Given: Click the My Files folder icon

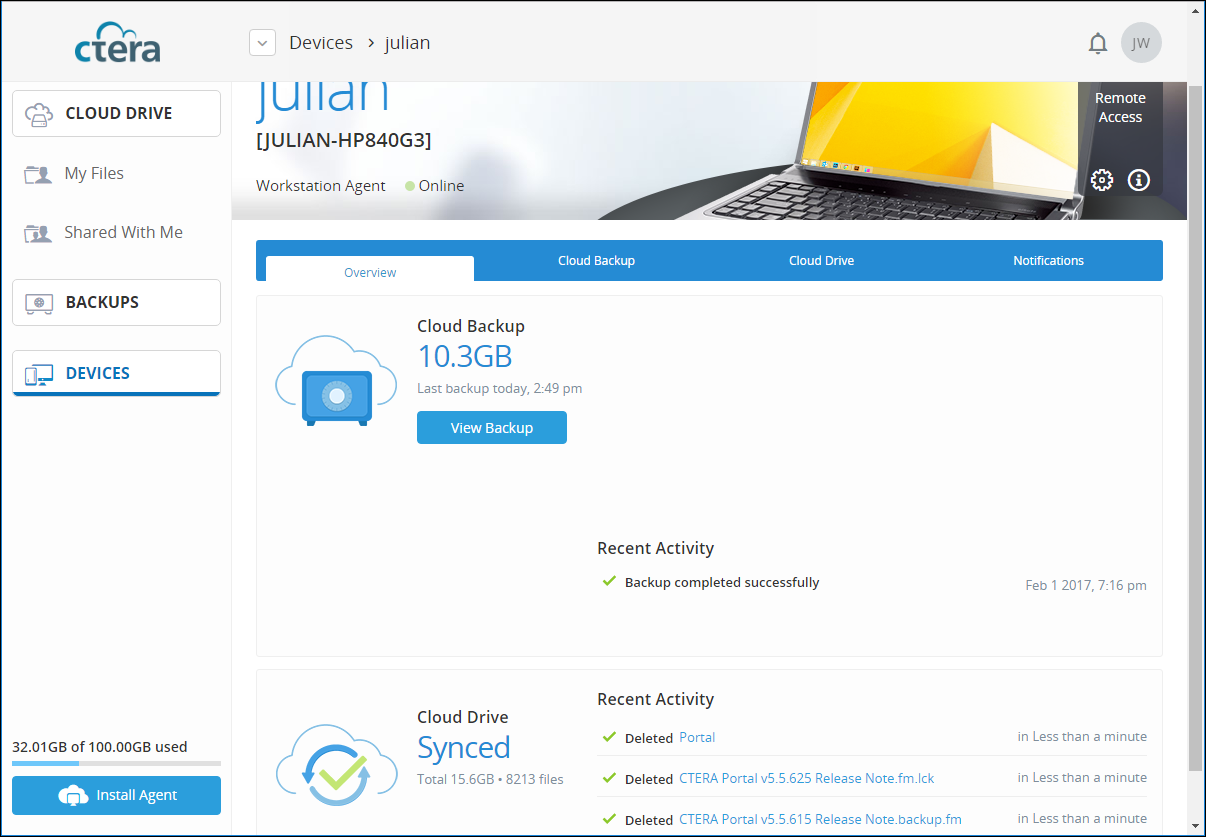Looking at the screenshot, I should pos(38,174).
